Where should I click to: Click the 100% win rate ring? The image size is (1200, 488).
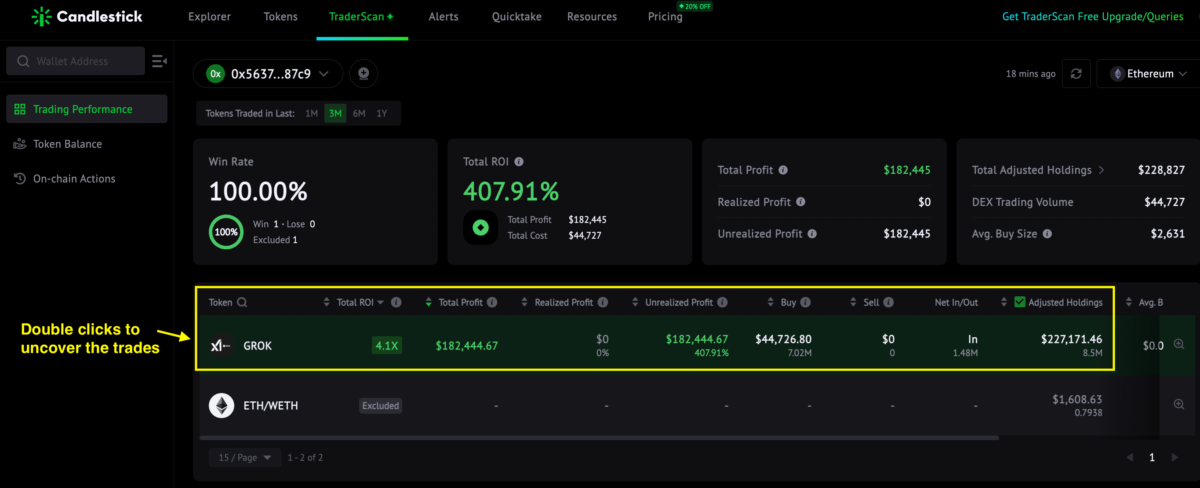pos(227,231)
